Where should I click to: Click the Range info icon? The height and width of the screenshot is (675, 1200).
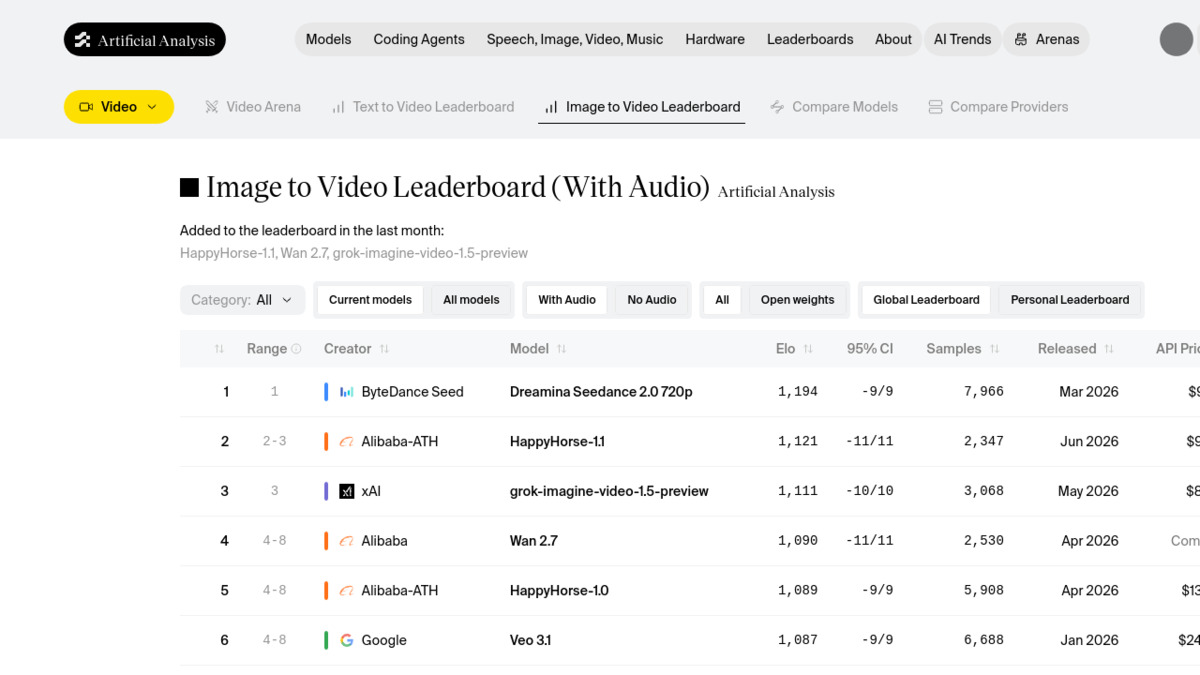click(296, 349)
